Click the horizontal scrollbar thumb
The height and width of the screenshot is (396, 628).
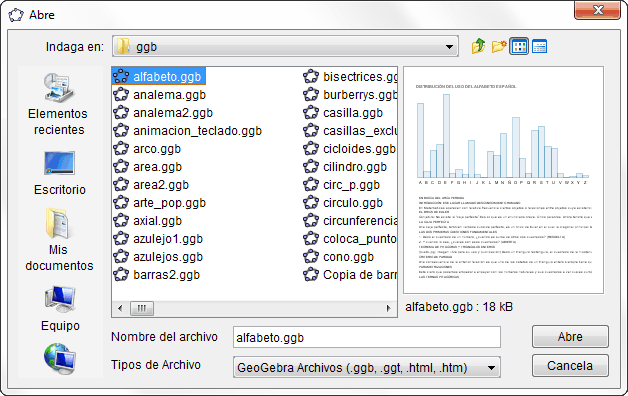coord(142,308)
